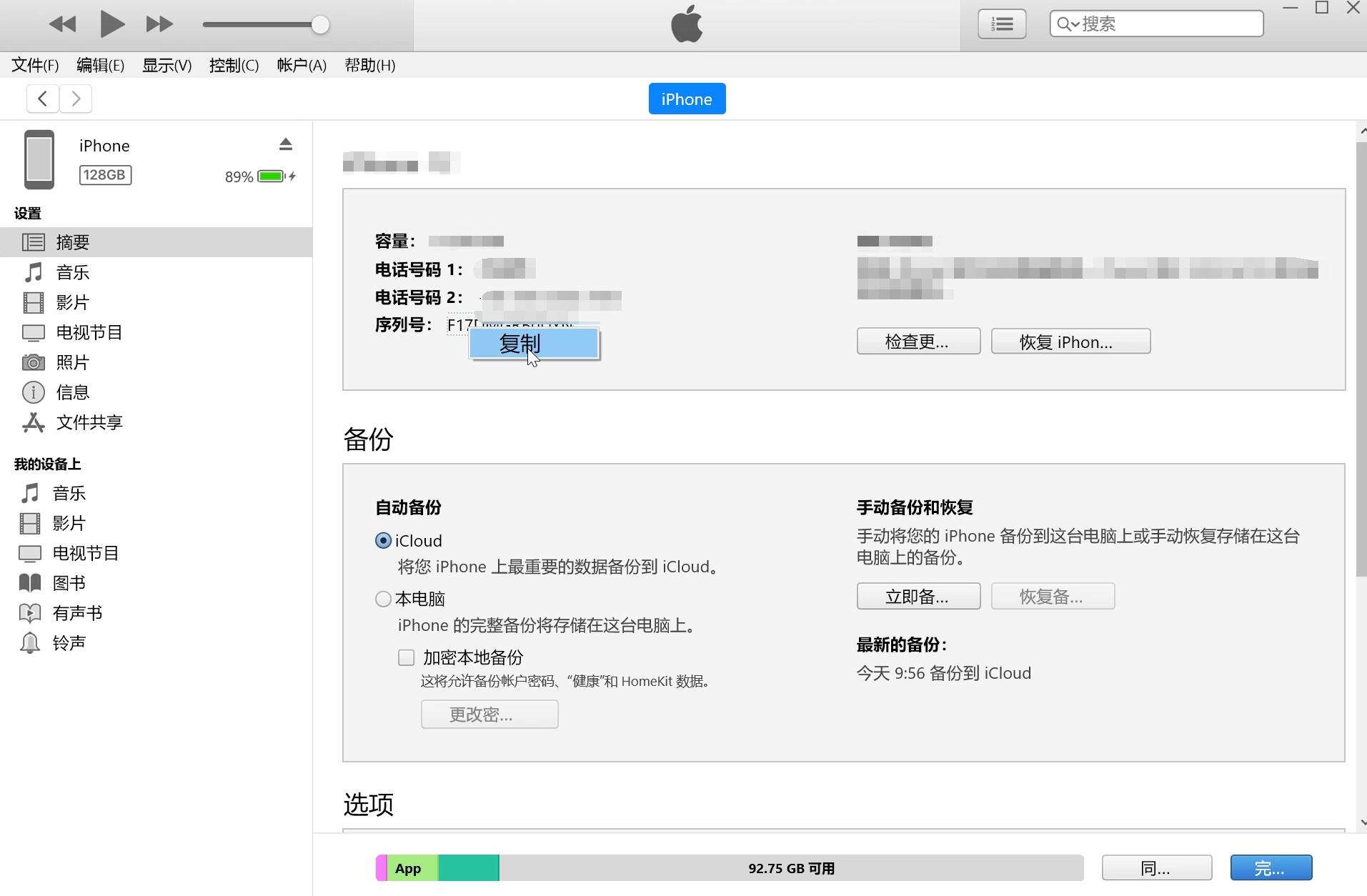Select 信息 in the sidebar
The width and height of the screenshot is (1367, 896).
coord(156,392)
